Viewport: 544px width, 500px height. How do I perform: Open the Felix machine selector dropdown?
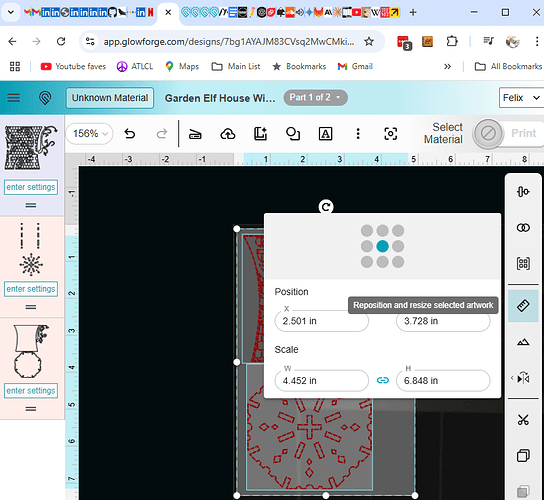[x=521, y=98]
